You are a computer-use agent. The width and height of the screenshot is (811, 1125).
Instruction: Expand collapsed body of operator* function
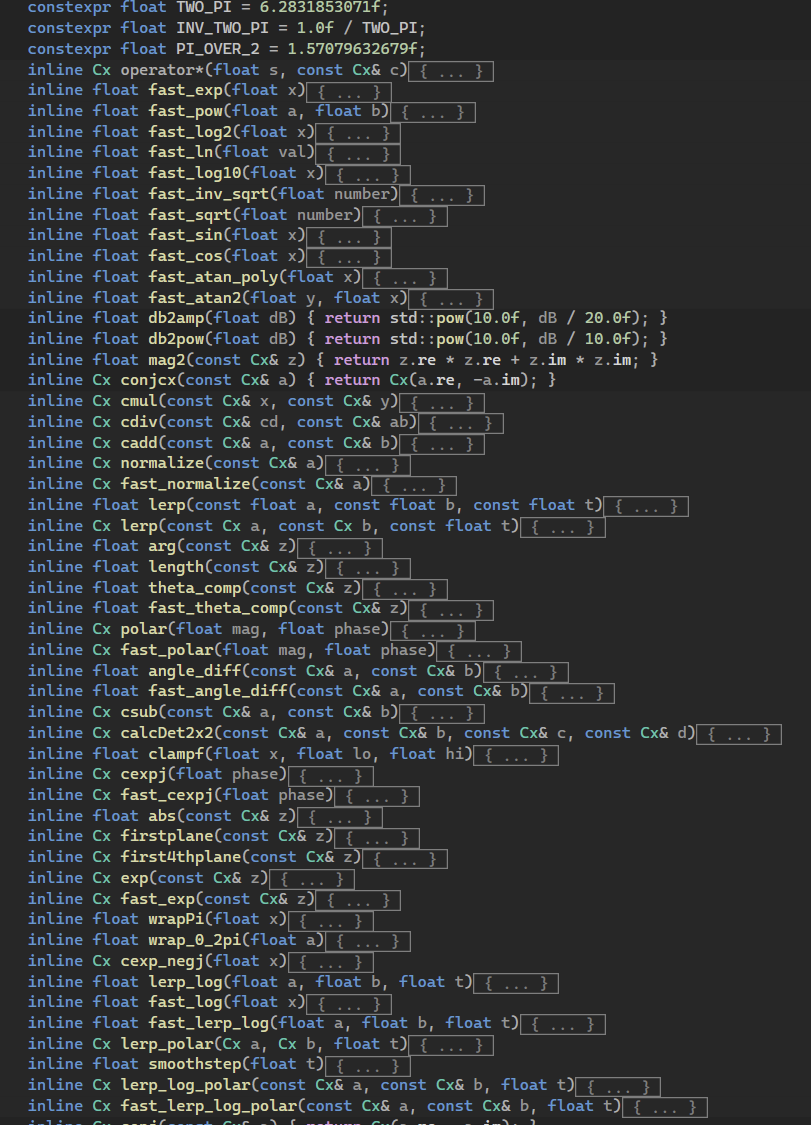tap(451, 71)
